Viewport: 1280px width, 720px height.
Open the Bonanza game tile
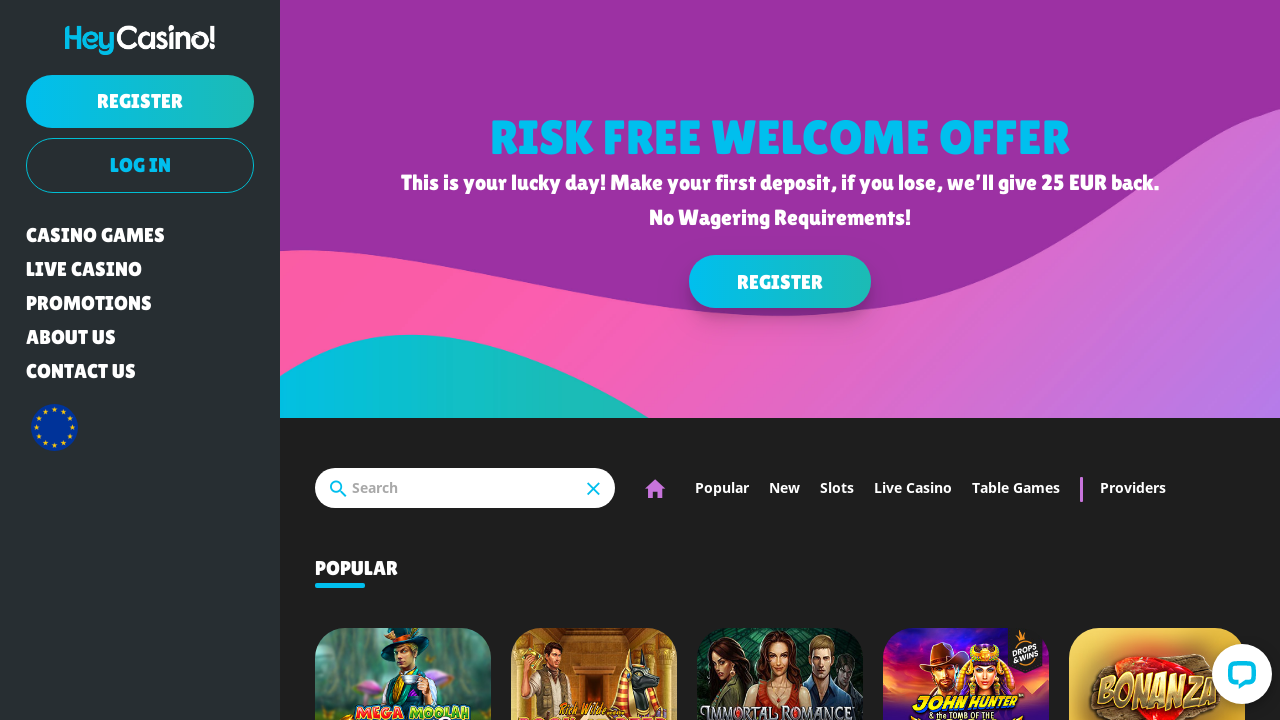(1157, 674)
